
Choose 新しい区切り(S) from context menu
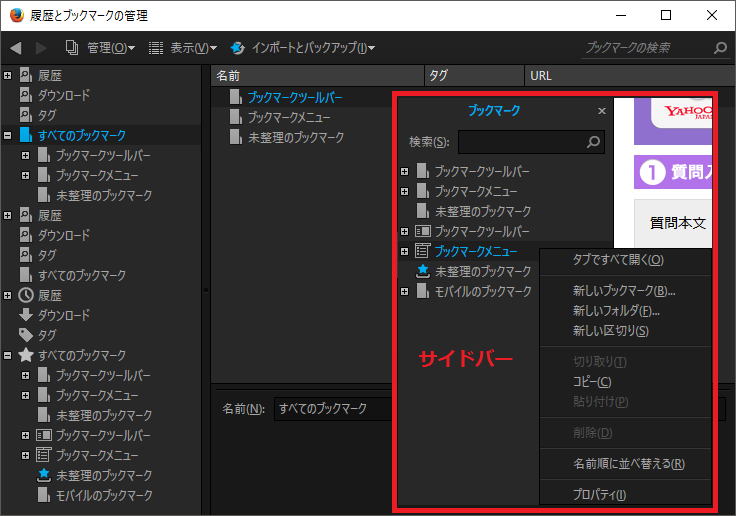click(x=625, y=331)
